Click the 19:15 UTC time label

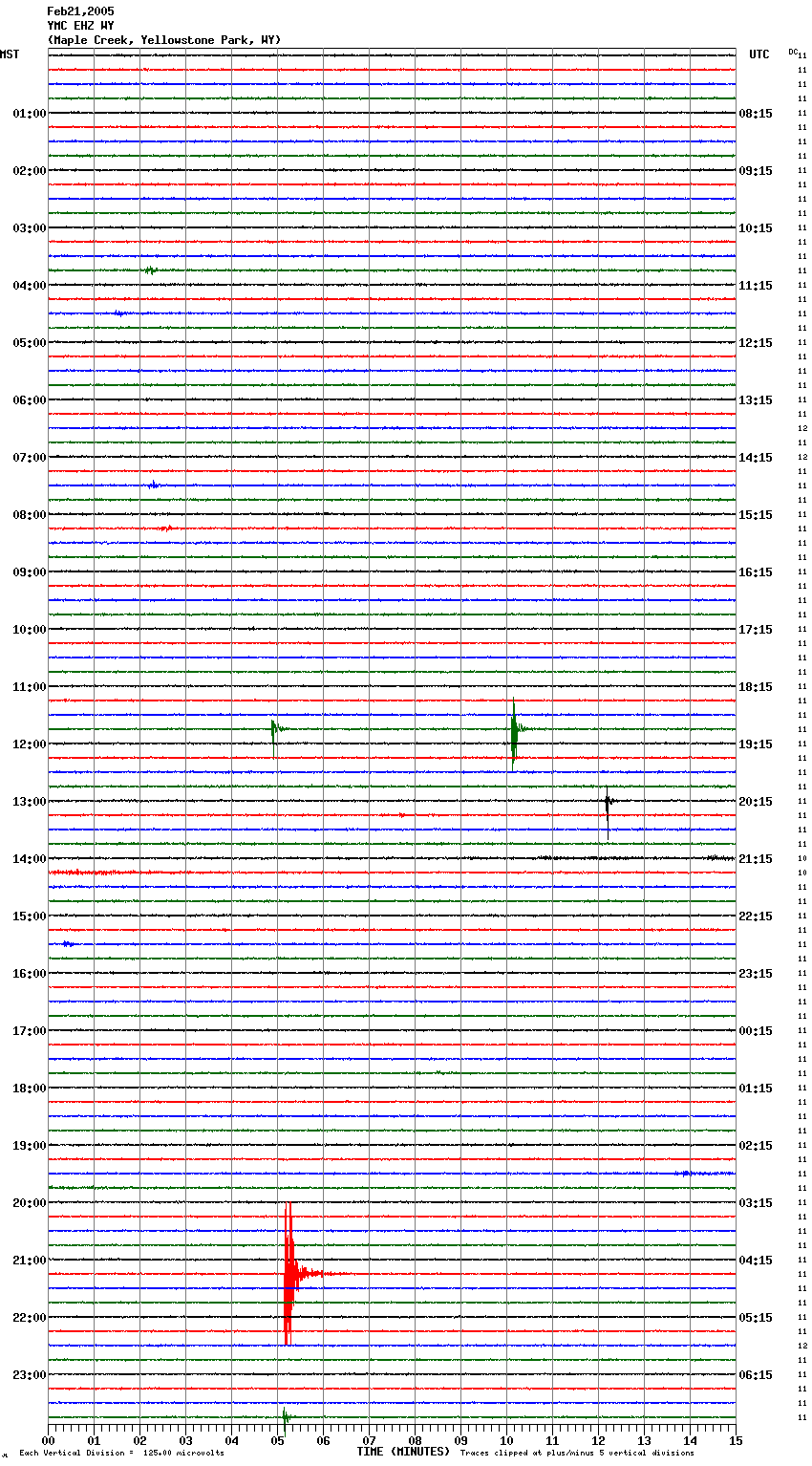756,744
